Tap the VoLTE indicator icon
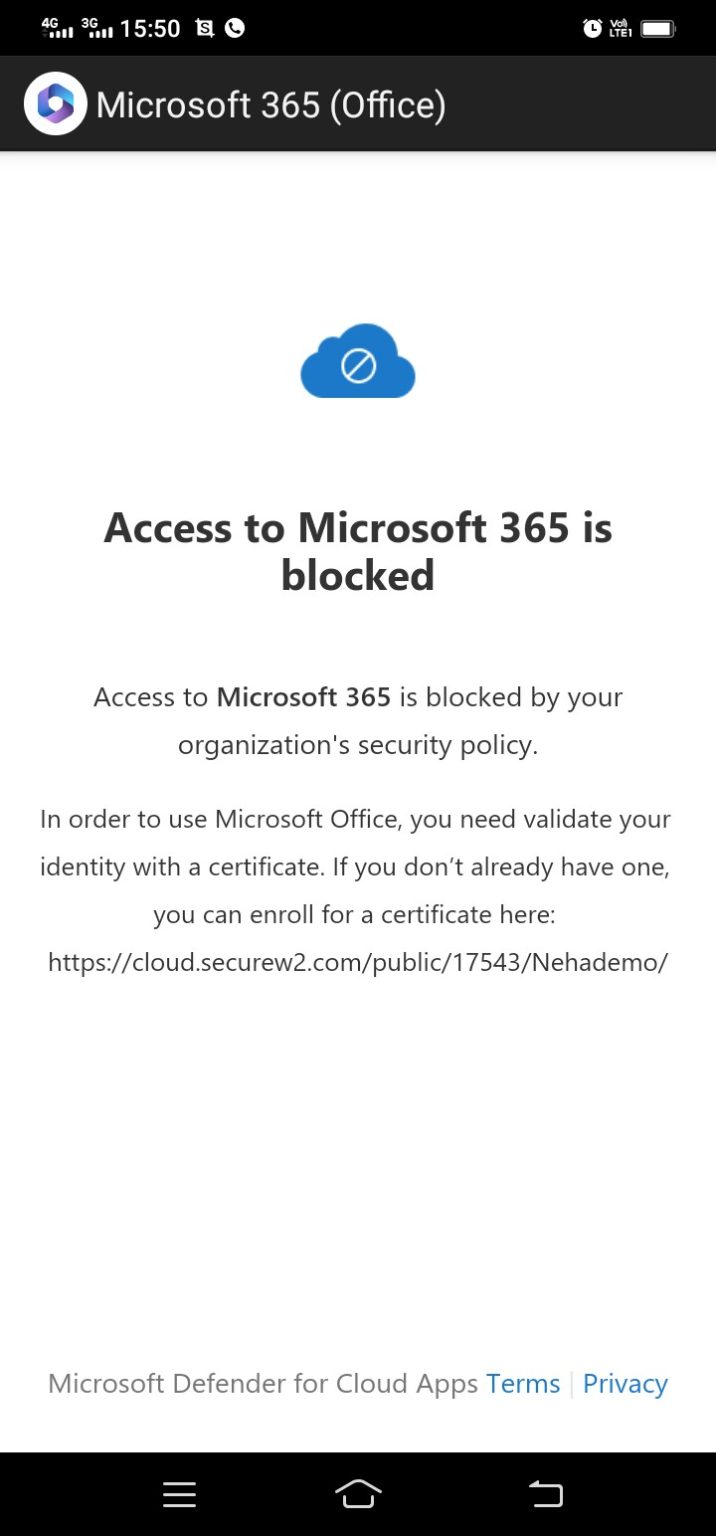This screenshot has height=1536, width=716. click(x=620, y=30)
